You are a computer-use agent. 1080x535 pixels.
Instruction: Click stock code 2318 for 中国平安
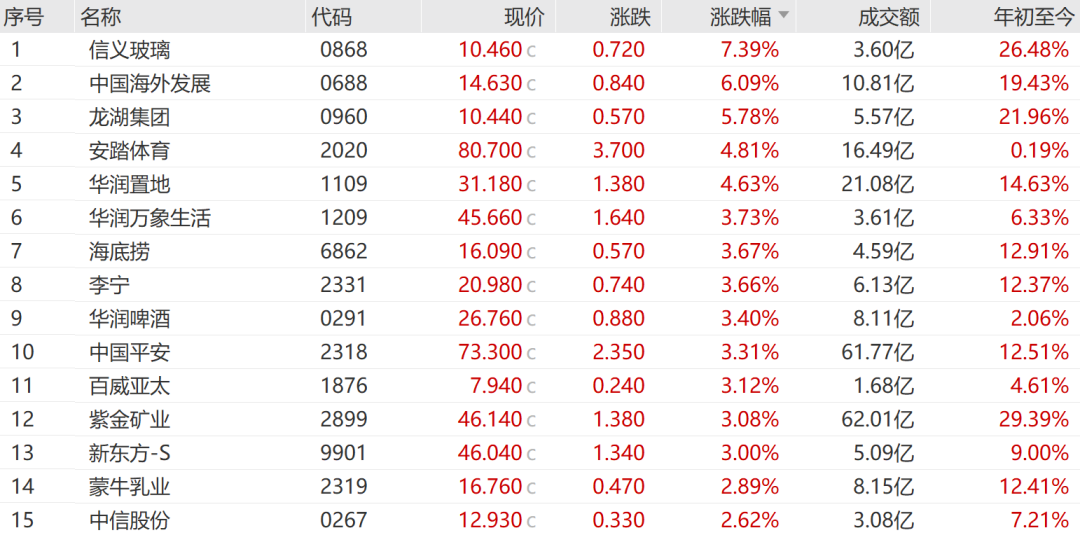(344, 352)
